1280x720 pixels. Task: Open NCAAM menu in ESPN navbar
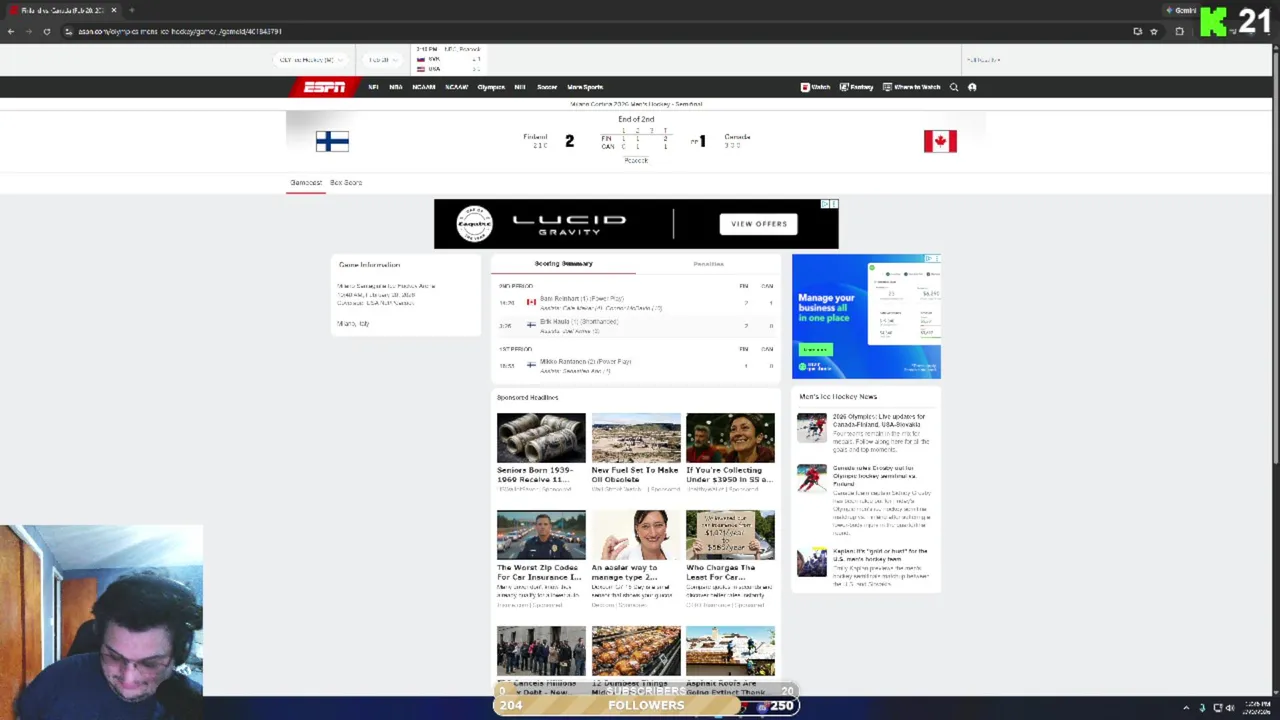(424, 87)
